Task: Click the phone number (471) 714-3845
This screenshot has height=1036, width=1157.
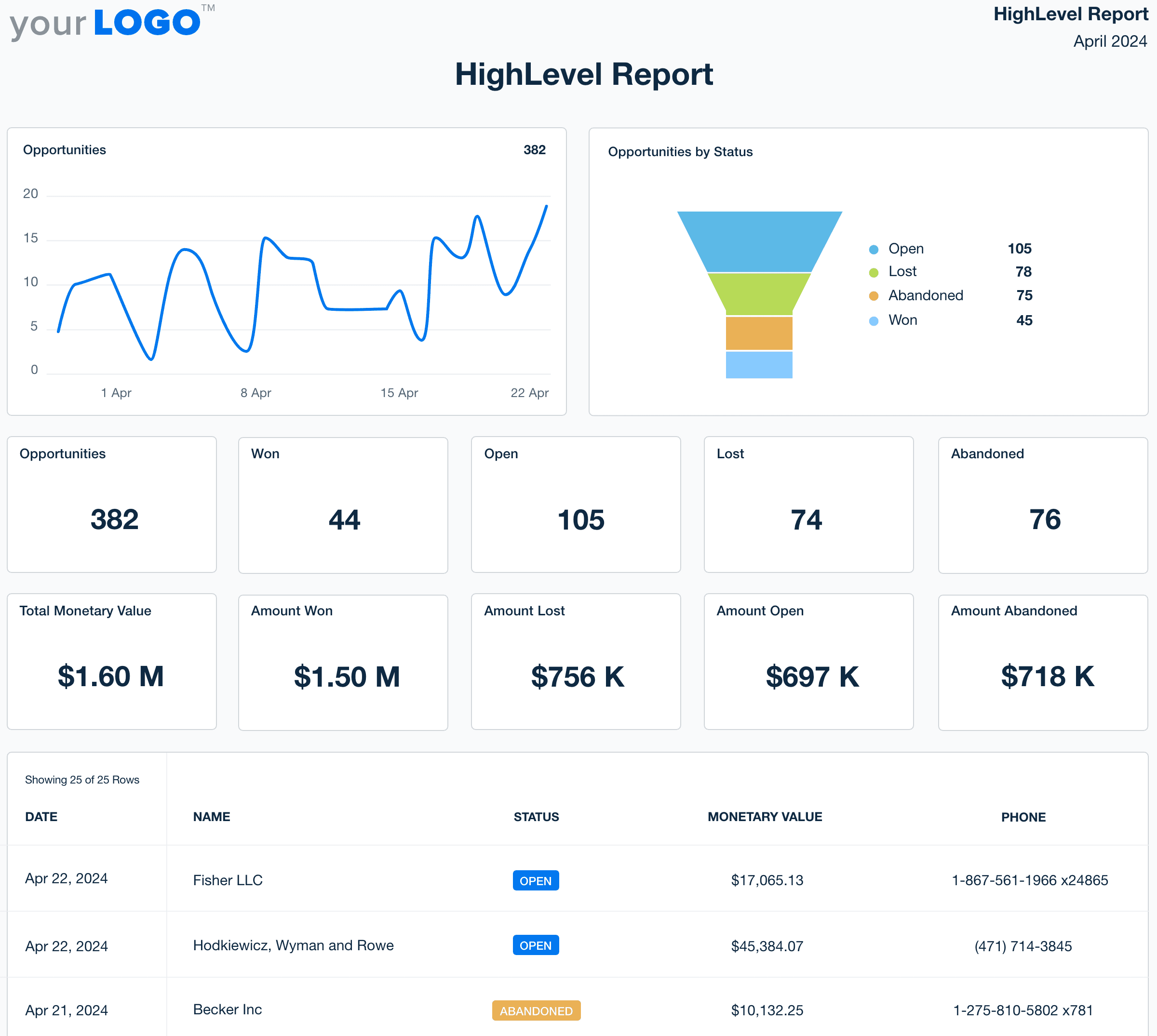Action: (1022, 945)
